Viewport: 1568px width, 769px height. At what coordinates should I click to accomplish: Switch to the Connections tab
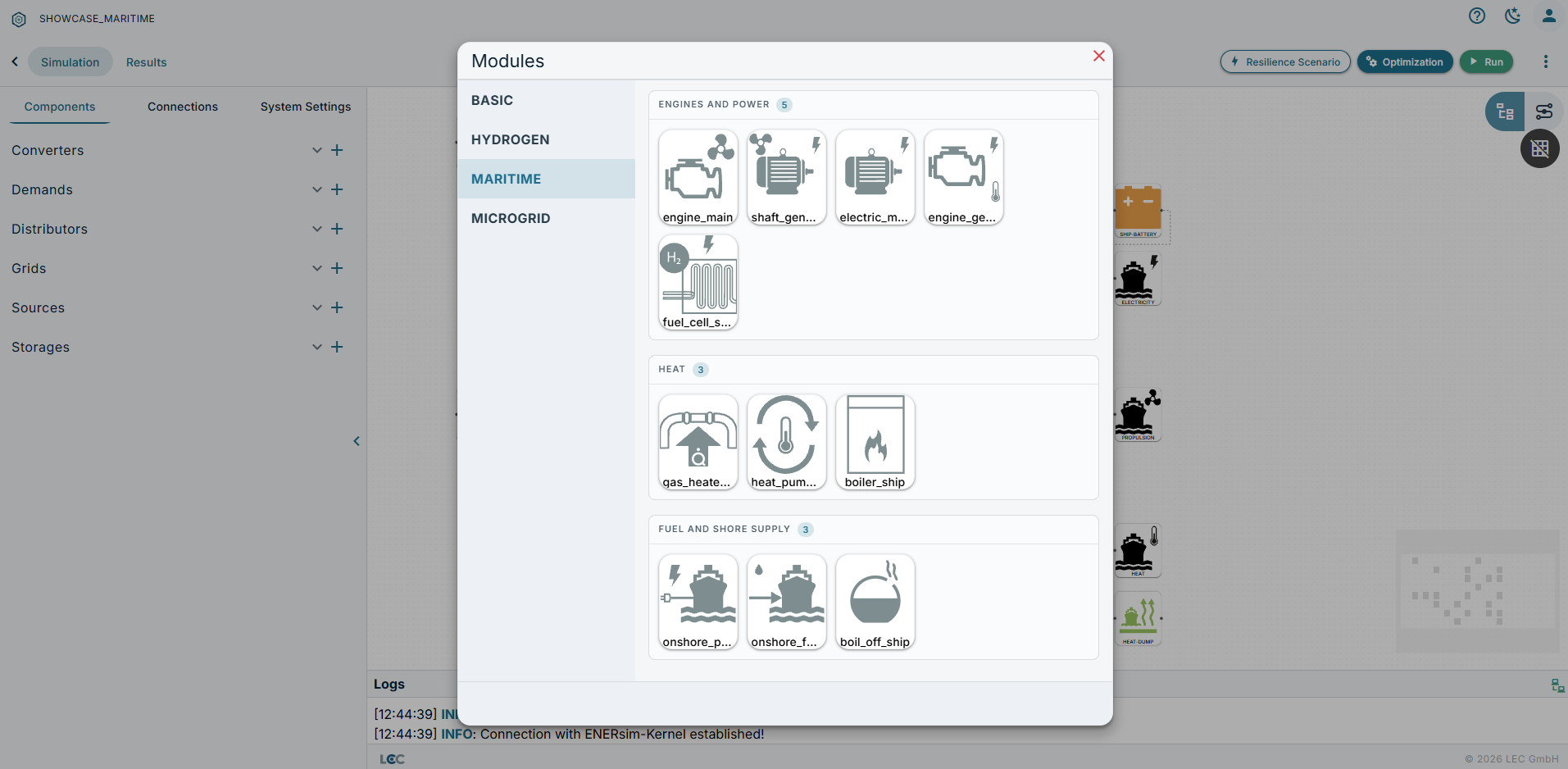(x=183, y=107)
